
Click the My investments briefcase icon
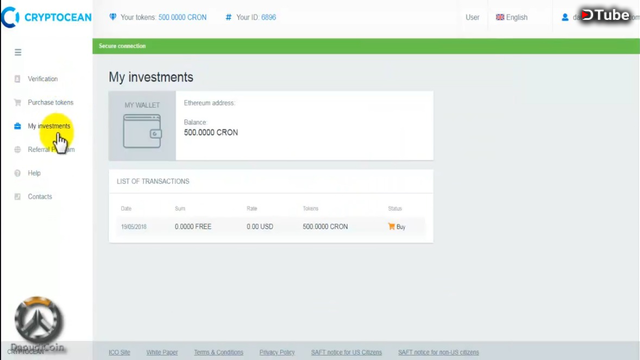coord(17,126)
